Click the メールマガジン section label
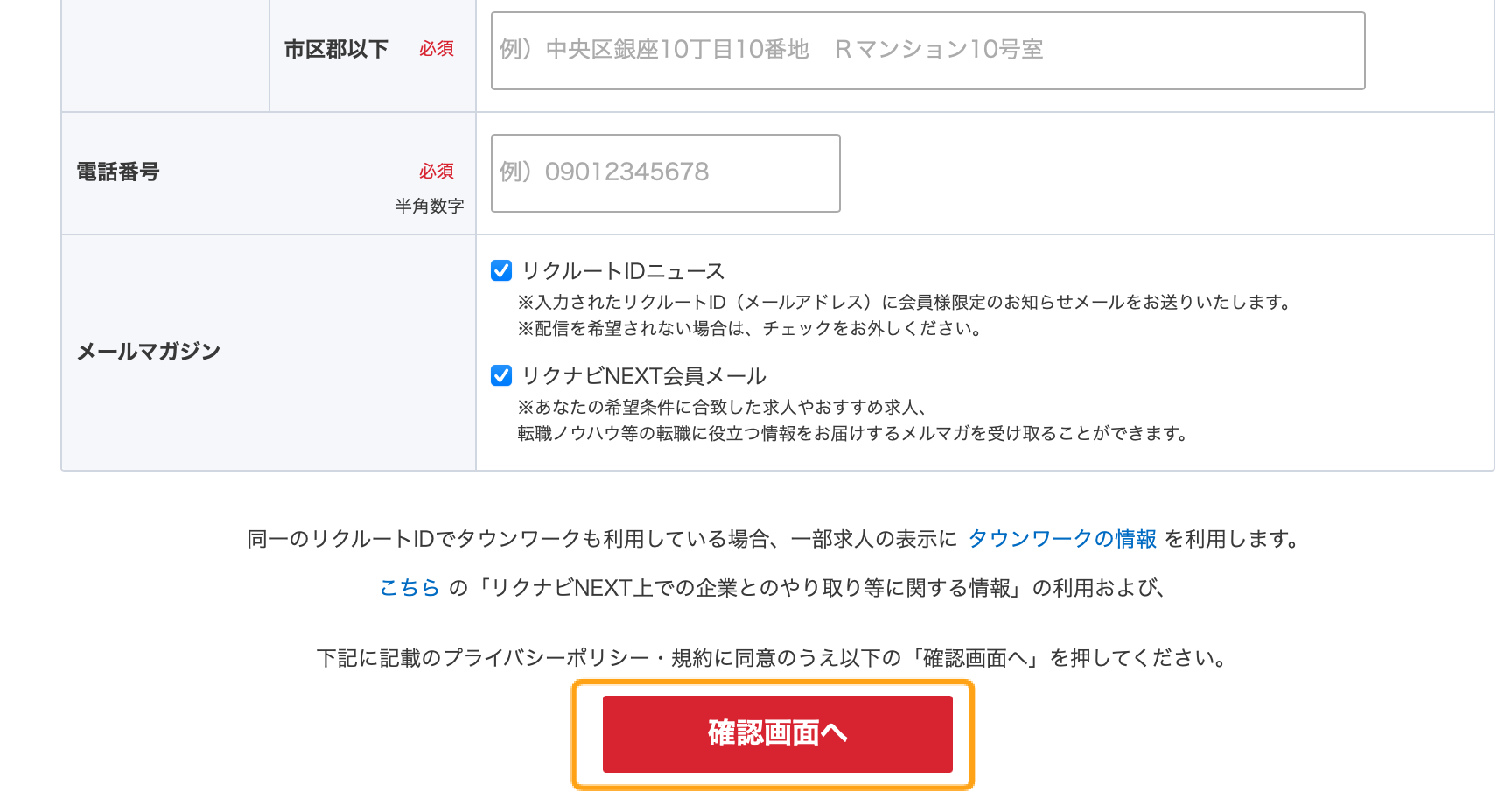Image resolution: width=1512 pixels, height=798 pixels. pyautogui.click(x=149, y=352)
